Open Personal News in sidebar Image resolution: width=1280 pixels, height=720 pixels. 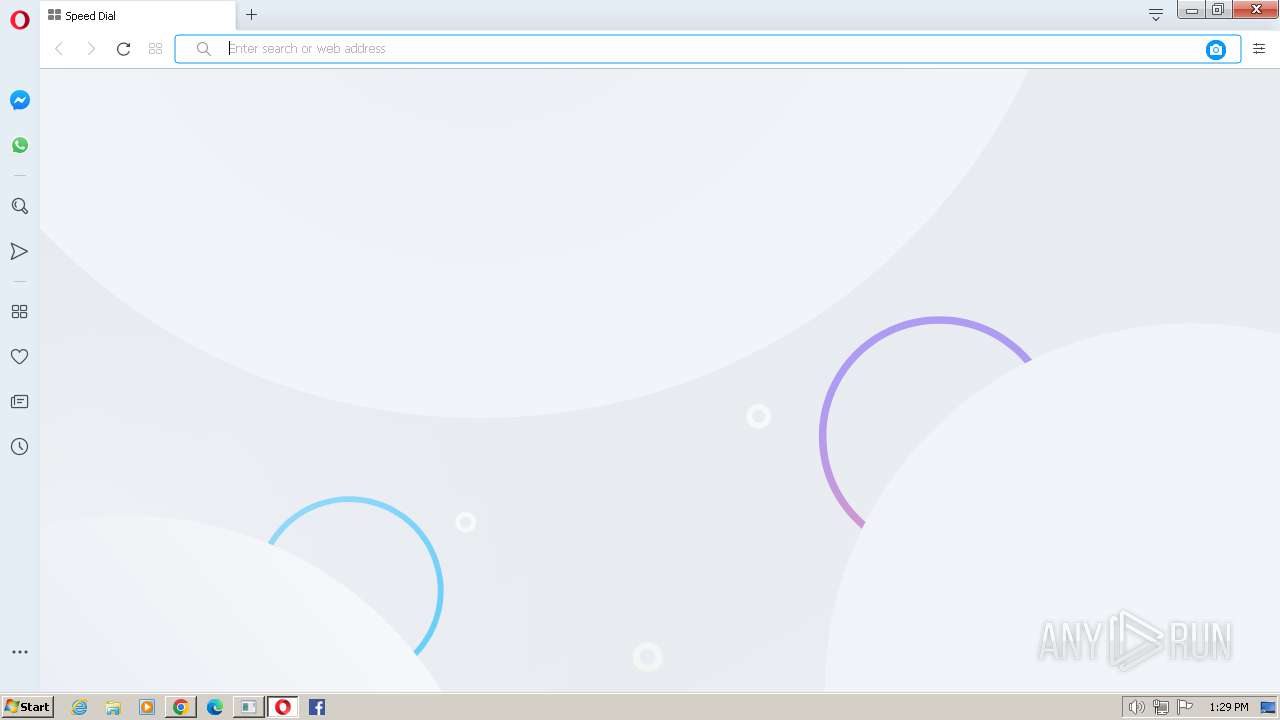19,401
